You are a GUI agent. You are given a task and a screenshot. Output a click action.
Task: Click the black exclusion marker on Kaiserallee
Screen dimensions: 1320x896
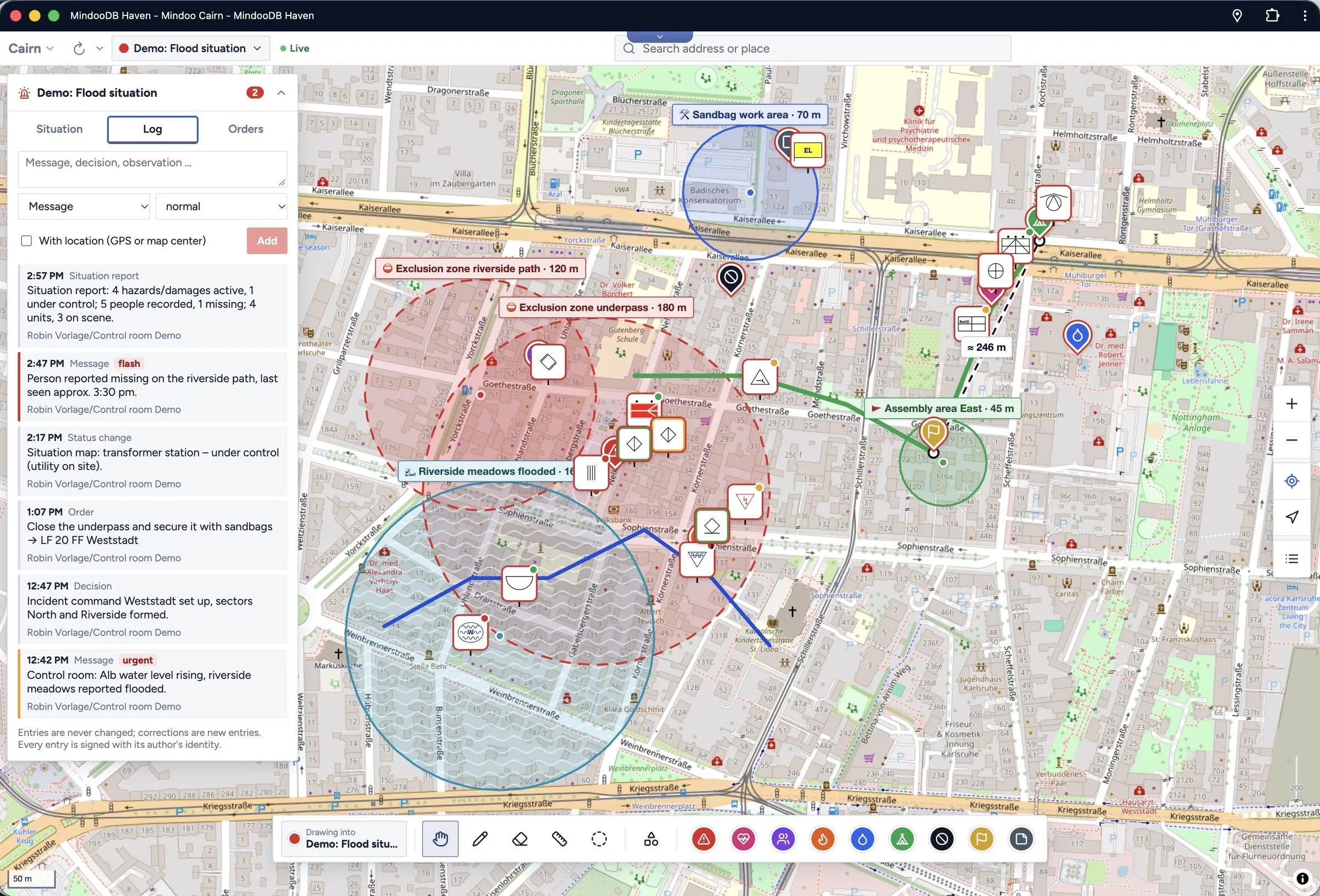point(730,277)
